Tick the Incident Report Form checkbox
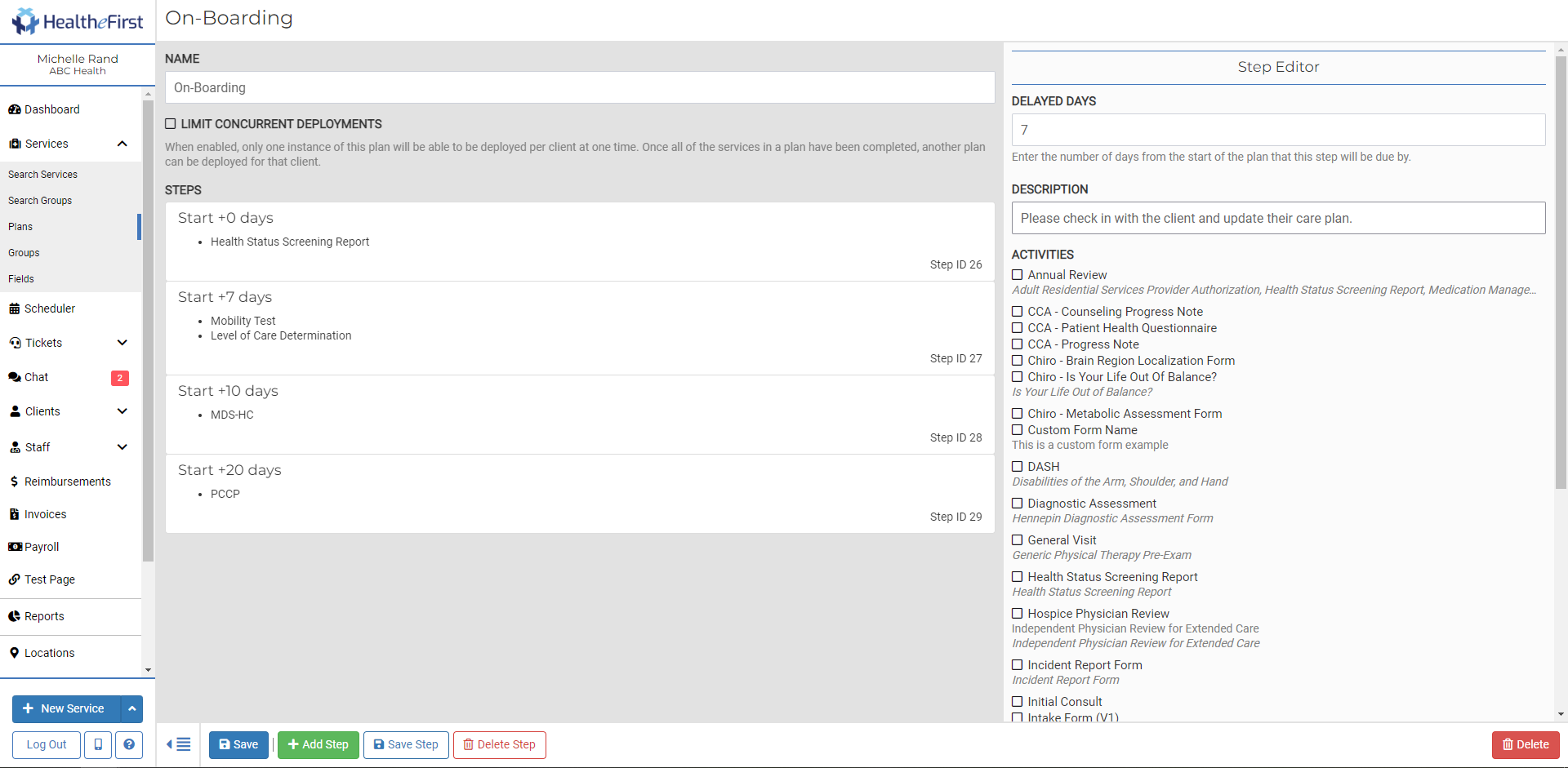The image size is (1568, 768). (x=1018, y=665)
